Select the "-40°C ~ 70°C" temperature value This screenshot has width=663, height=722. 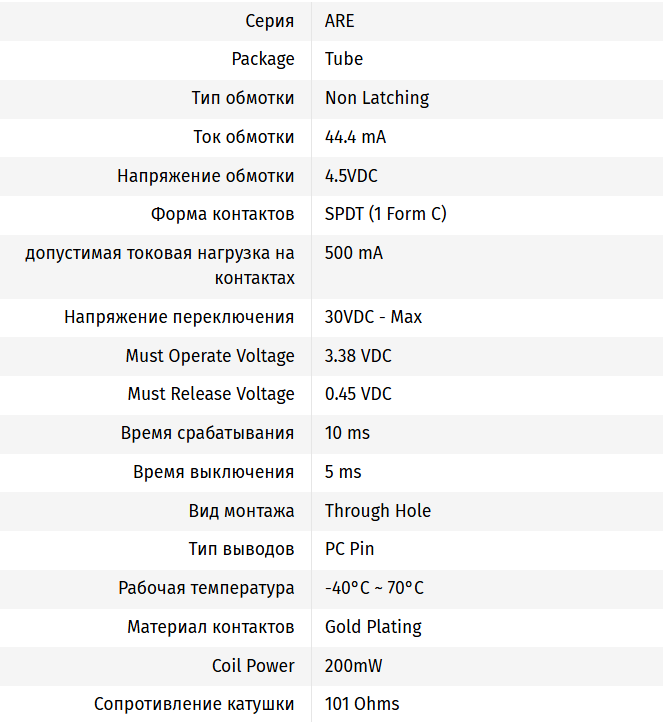pos(374,588)
